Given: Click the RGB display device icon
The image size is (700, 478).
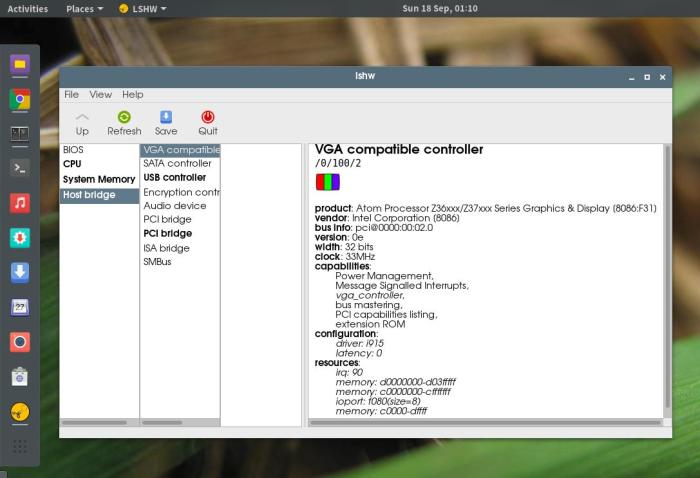Looking at the screenshot, I should 328,182.
